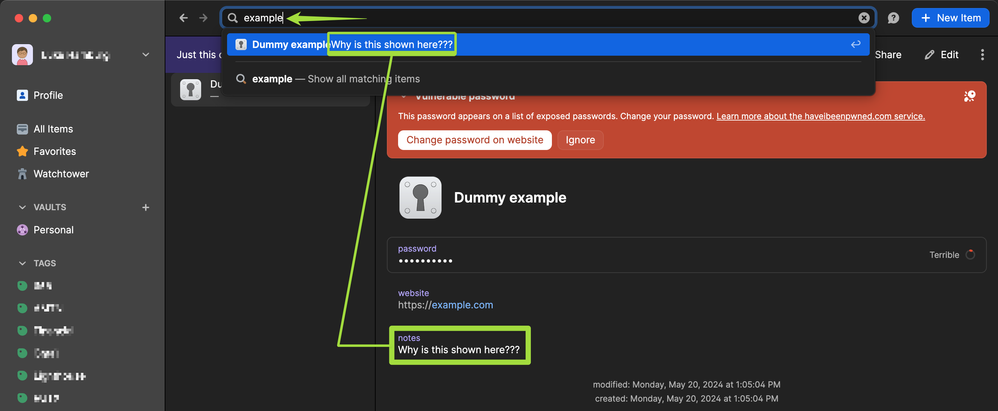
Task: Open Profile in the sidebar
Action: [47, 95]
